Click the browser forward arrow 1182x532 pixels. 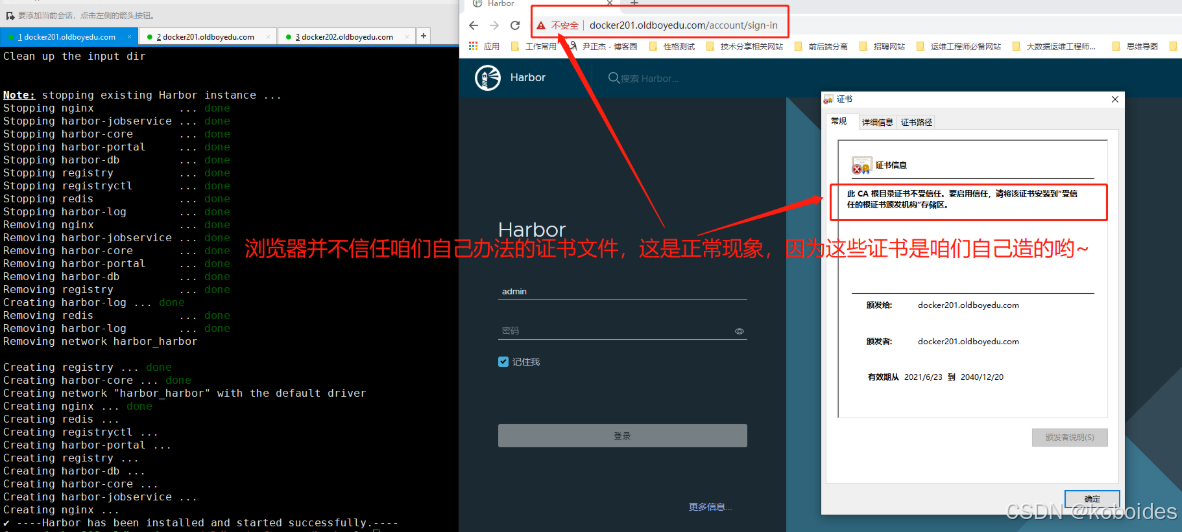(494, 25)
